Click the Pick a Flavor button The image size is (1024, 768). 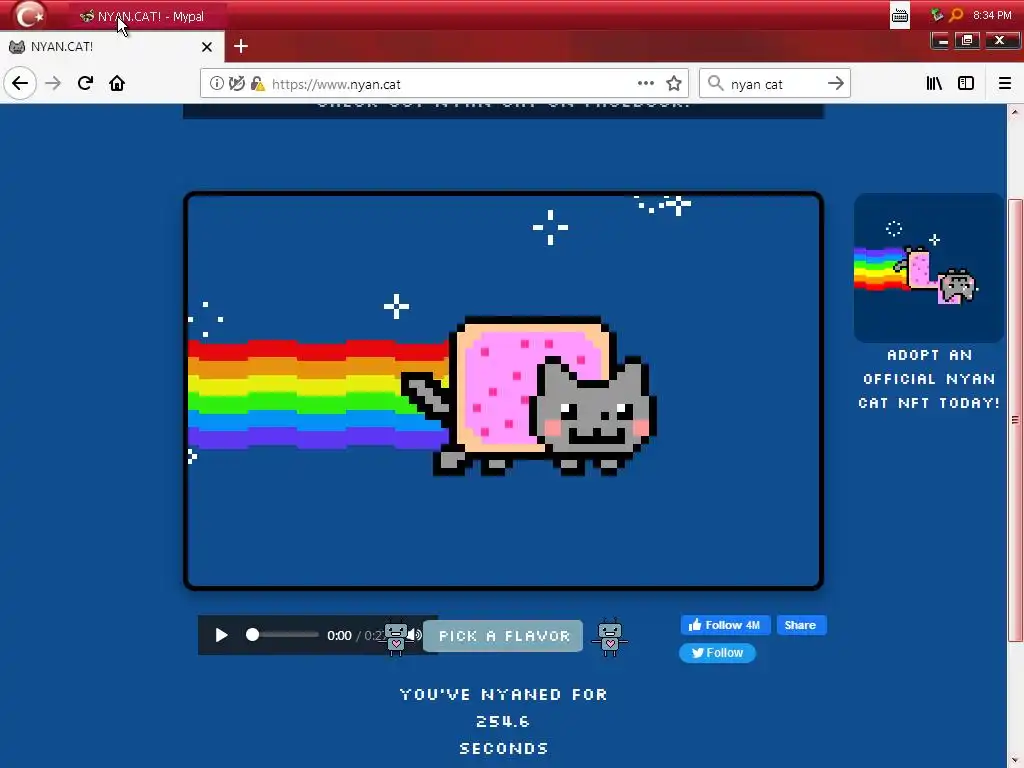pos(503,636)
